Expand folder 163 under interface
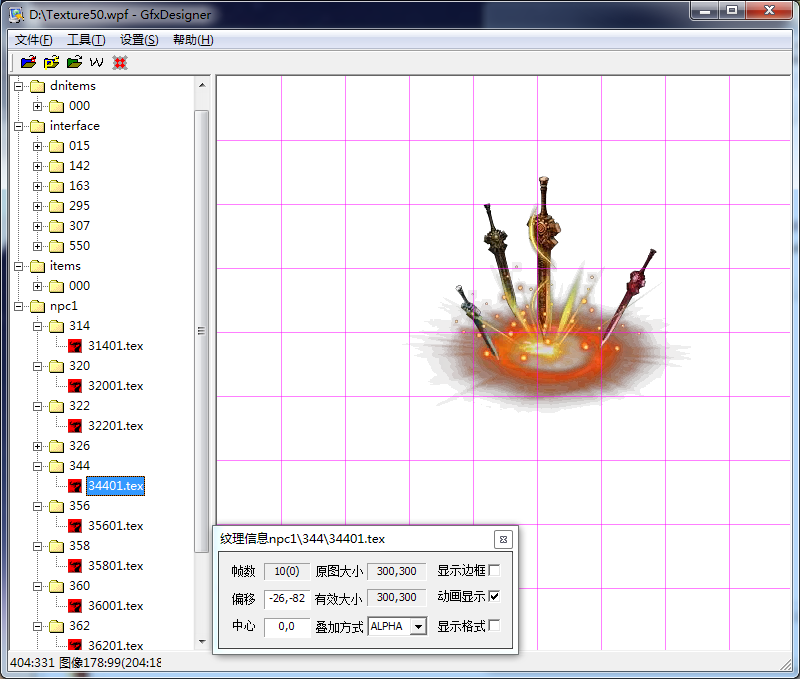 click(37, 186)
